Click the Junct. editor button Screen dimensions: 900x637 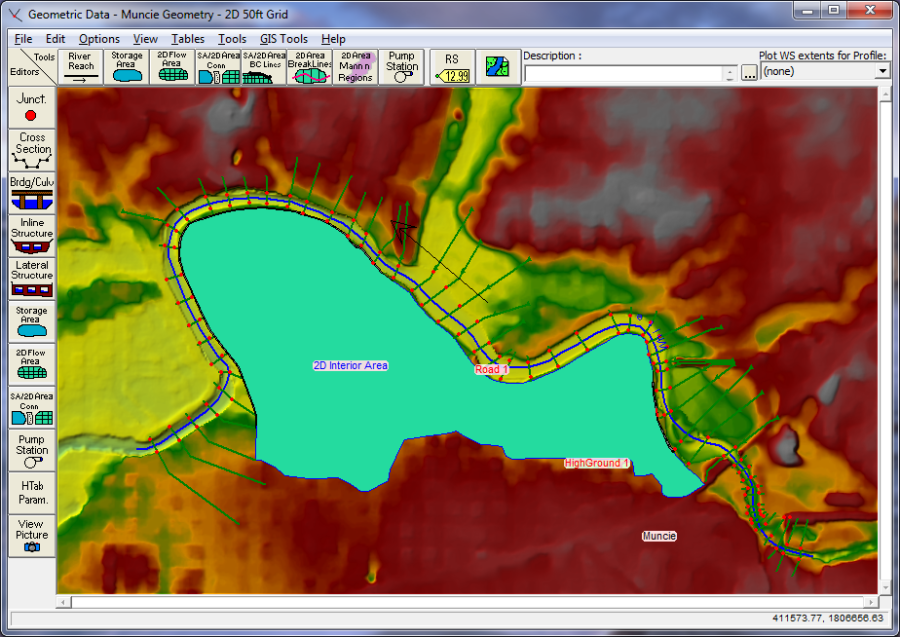click(32, 107)
